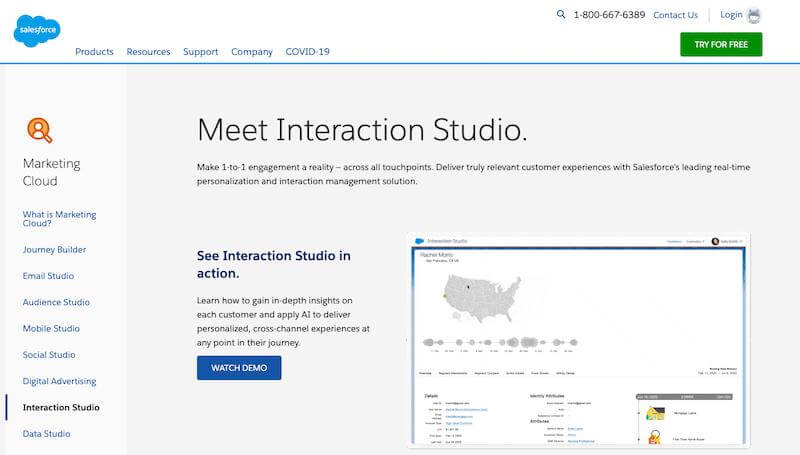Go to Digital Advertising in sidebar
The height and width of the screenshot is (455, 800).
pos(59,381)
